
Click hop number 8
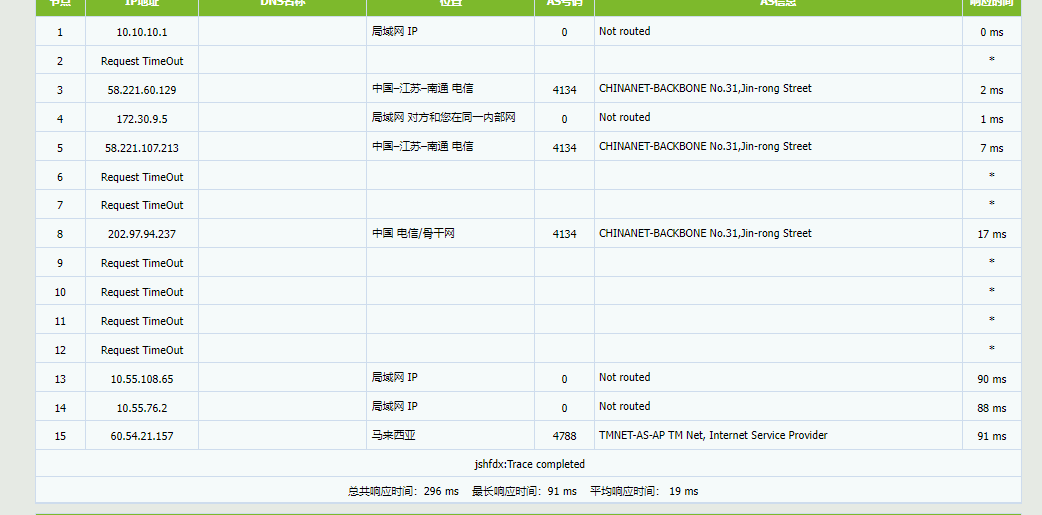pos(60,234)
